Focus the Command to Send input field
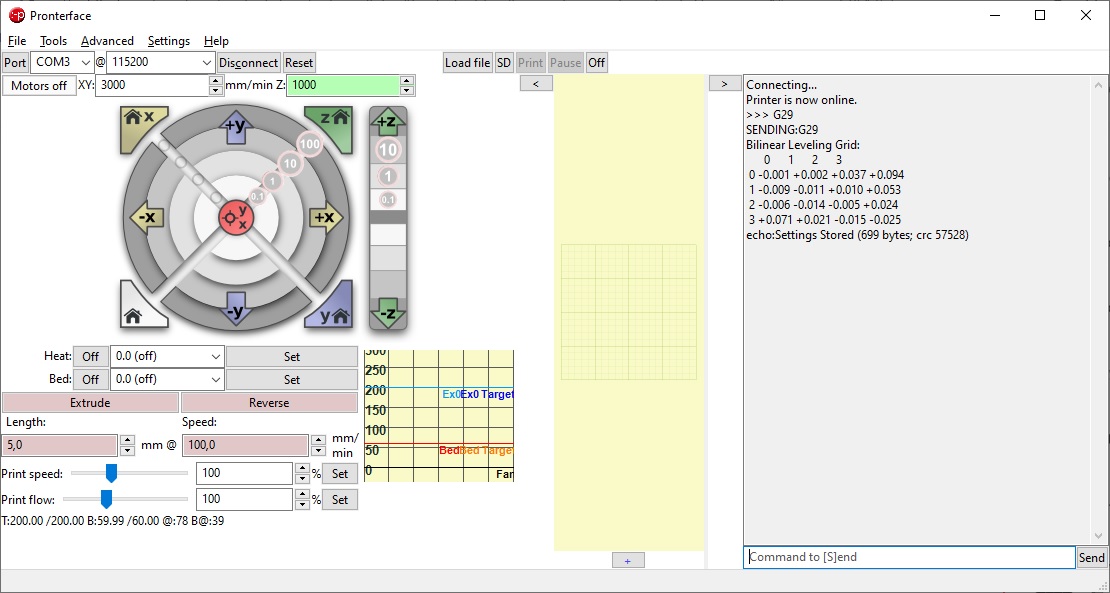The image size is (1110, 593). (908, 557)
